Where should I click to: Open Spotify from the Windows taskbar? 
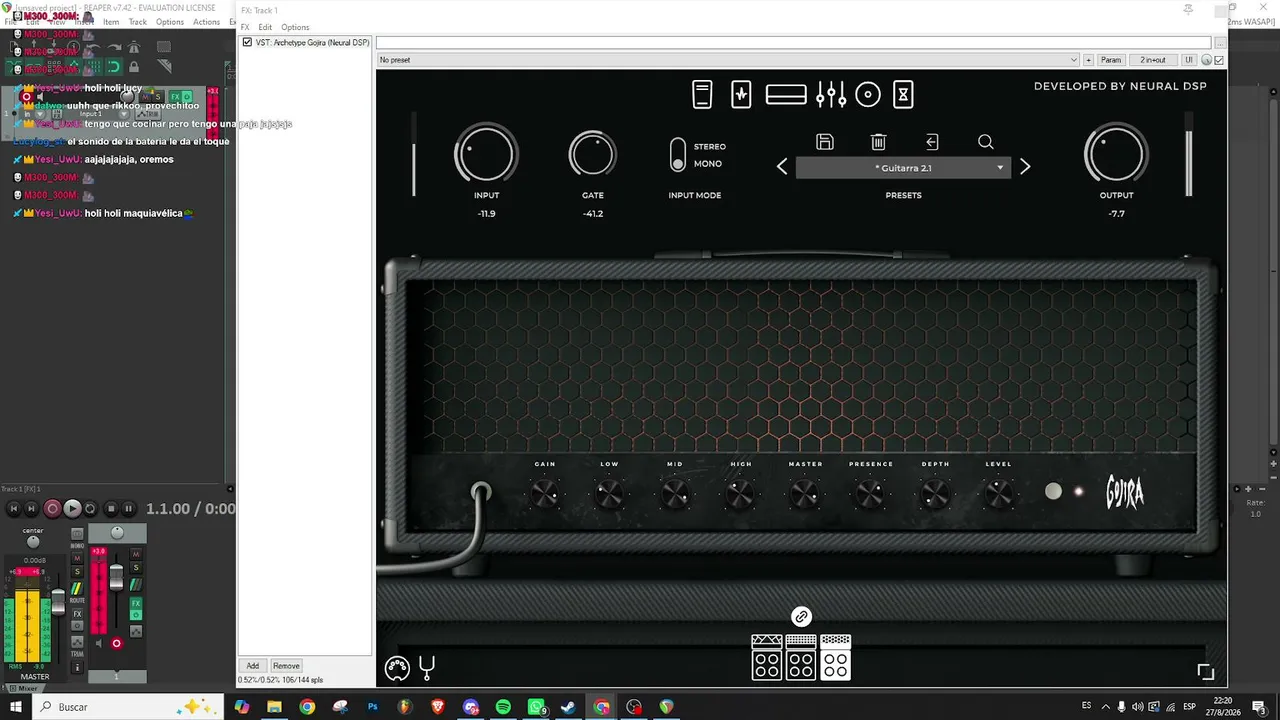pos(503,707)
